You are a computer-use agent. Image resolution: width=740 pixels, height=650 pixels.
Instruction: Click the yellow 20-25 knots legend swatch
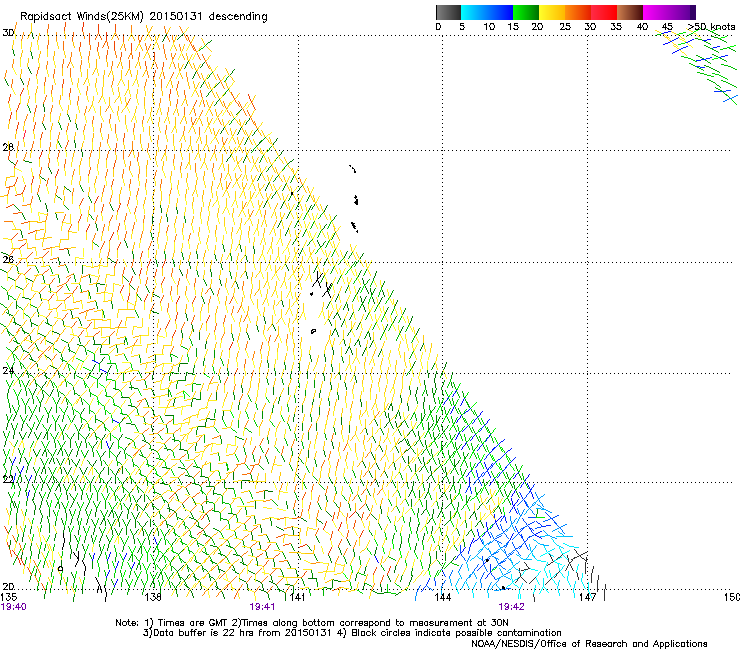(x=552, y=12)
